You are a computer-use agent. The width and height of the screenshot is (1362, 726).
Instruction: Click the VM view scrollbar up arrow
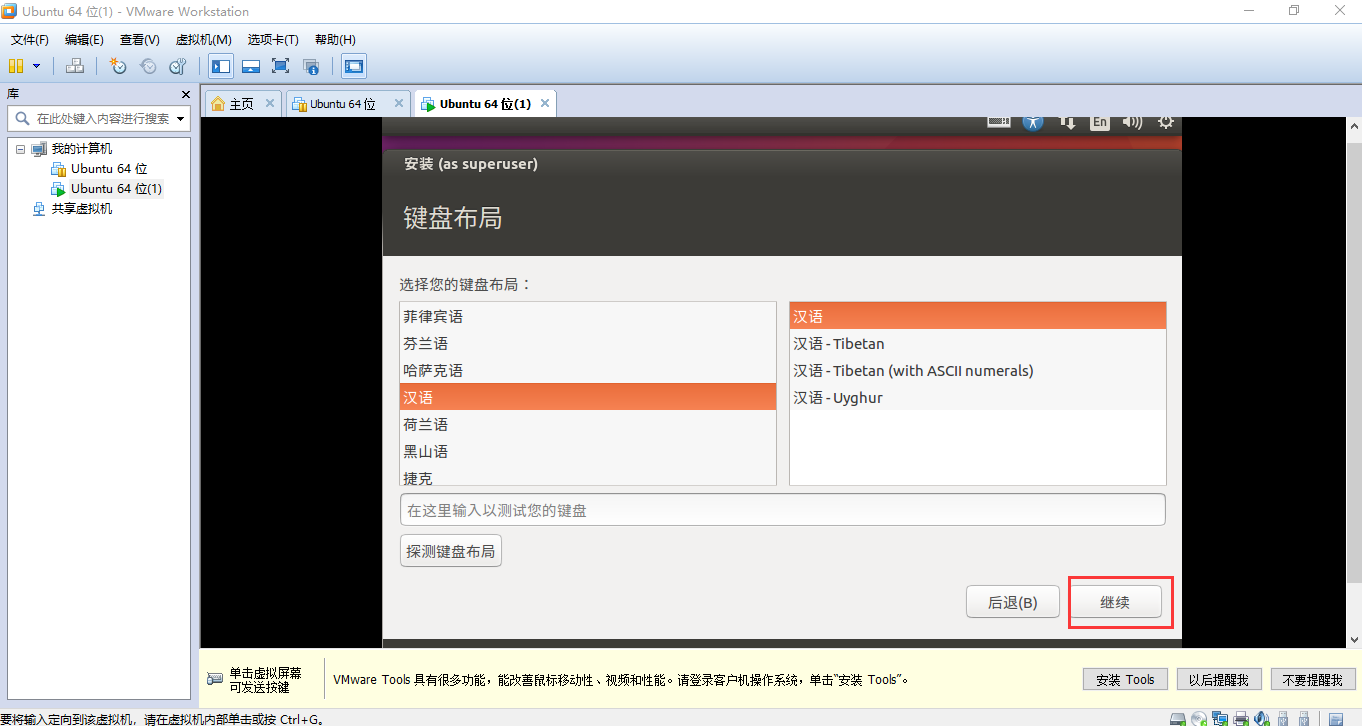[x=1353, y=124]
